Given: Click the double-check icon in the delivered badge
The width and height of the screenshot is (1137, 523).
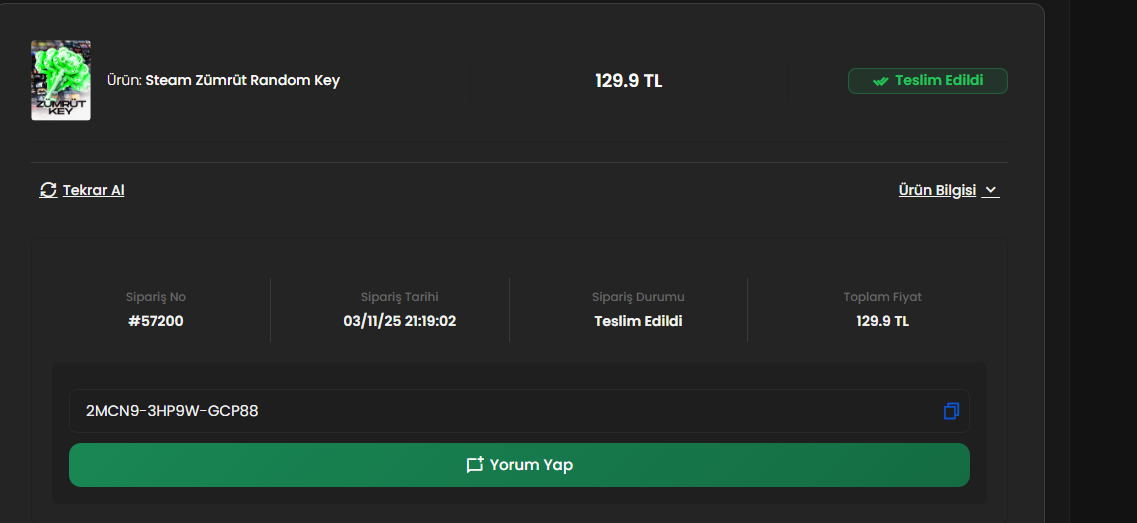Looking at the screenshot, I should pos(880,81).
